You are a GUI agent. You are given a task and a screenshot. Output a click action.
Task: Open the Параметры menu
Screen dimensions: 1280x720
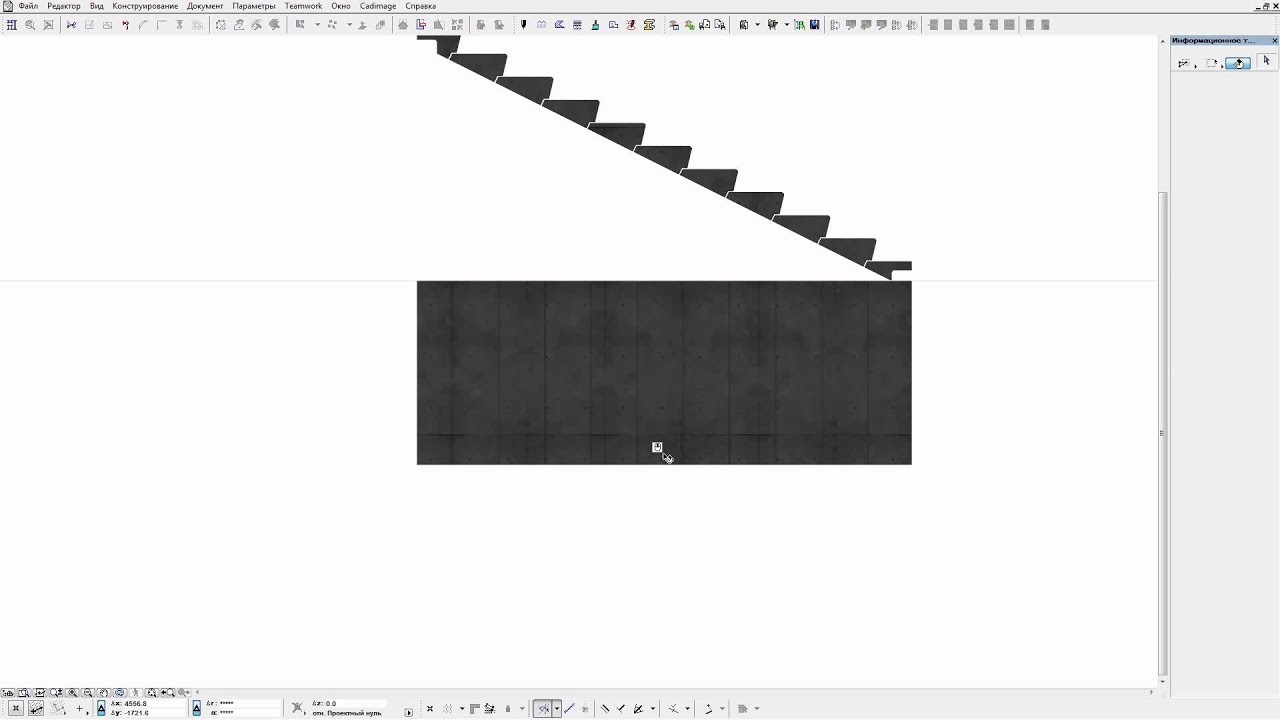coord(254,6)
